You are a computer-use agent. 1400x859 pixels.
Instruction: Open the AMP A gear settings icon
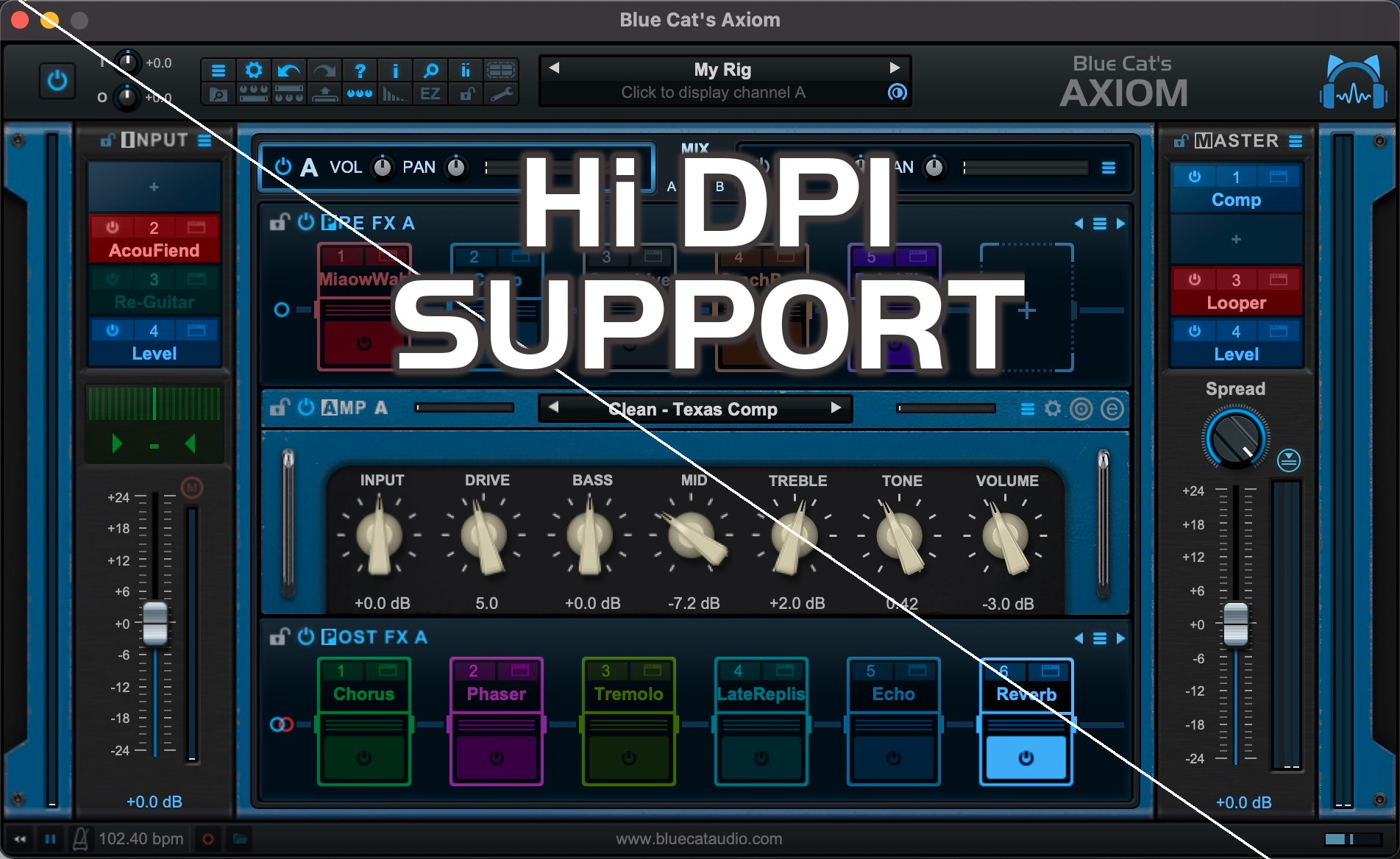click(1053, 408)
